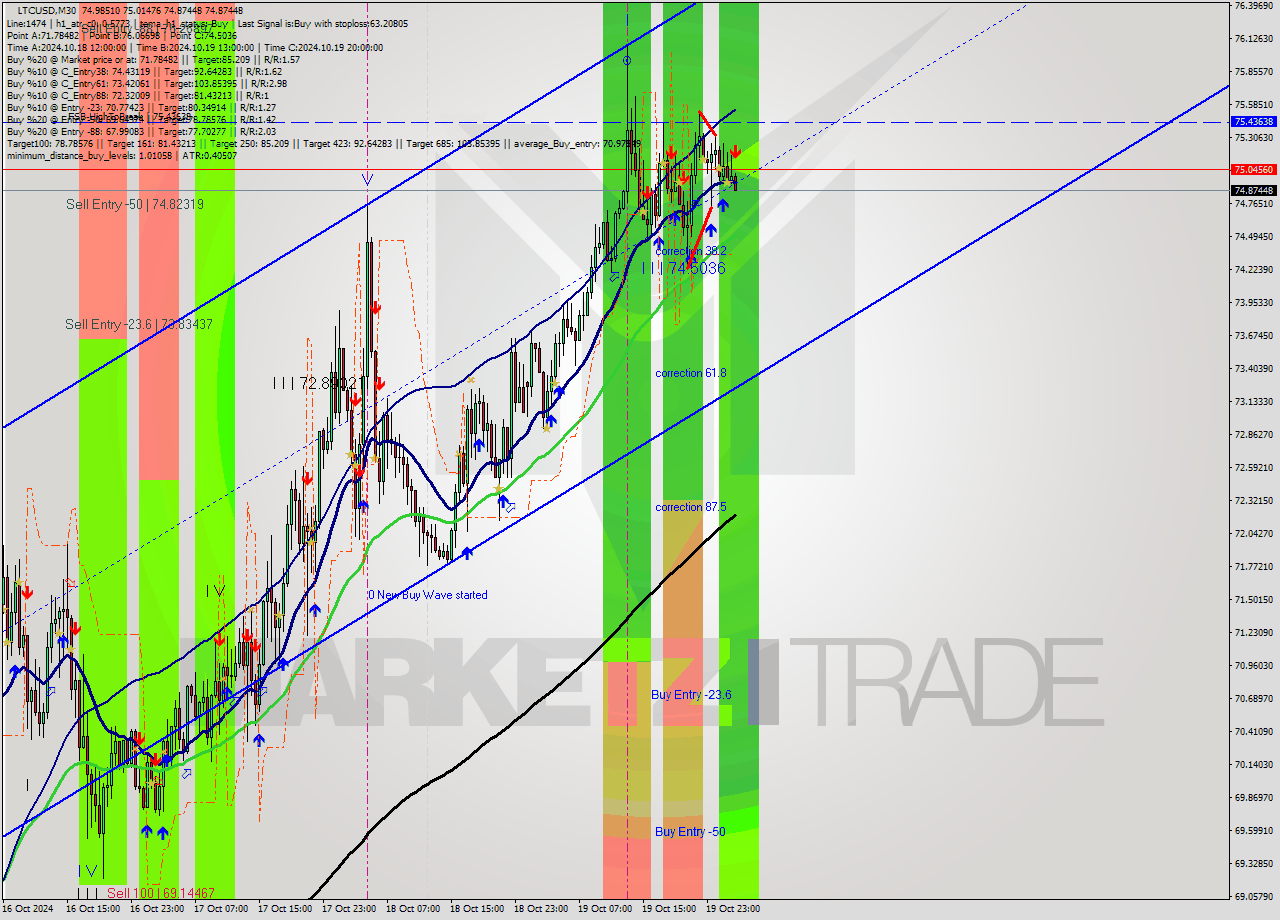Click the 'Buy Entry -50' label
This screenshot has width=1280, height=920.
[690, 832]
